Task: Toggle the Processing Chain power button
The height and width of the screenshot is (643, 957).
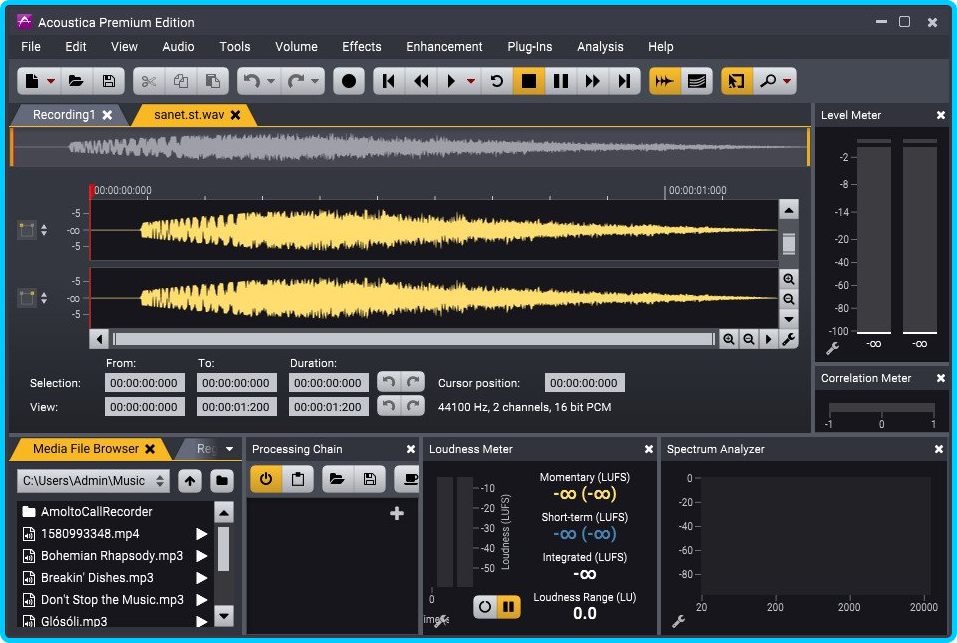Action: pos(265,479)
